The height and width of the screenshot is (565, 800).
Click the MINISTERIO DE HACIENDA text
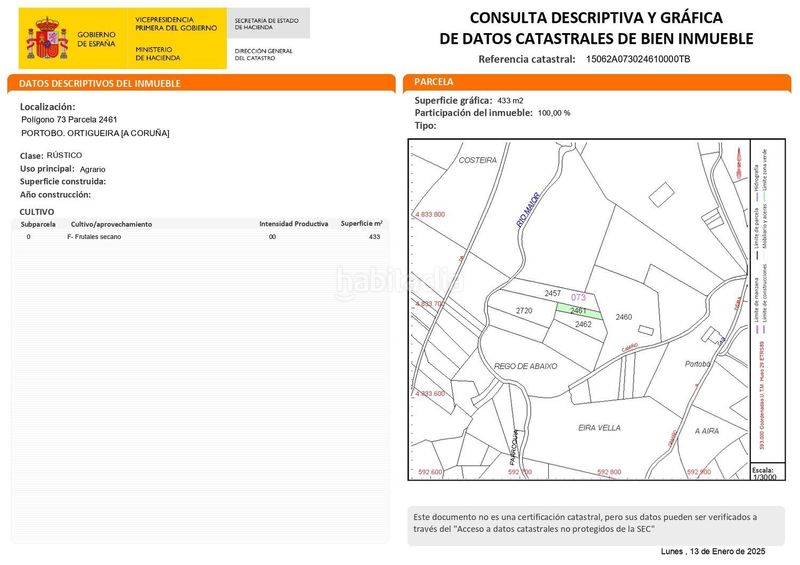[158, 54]
